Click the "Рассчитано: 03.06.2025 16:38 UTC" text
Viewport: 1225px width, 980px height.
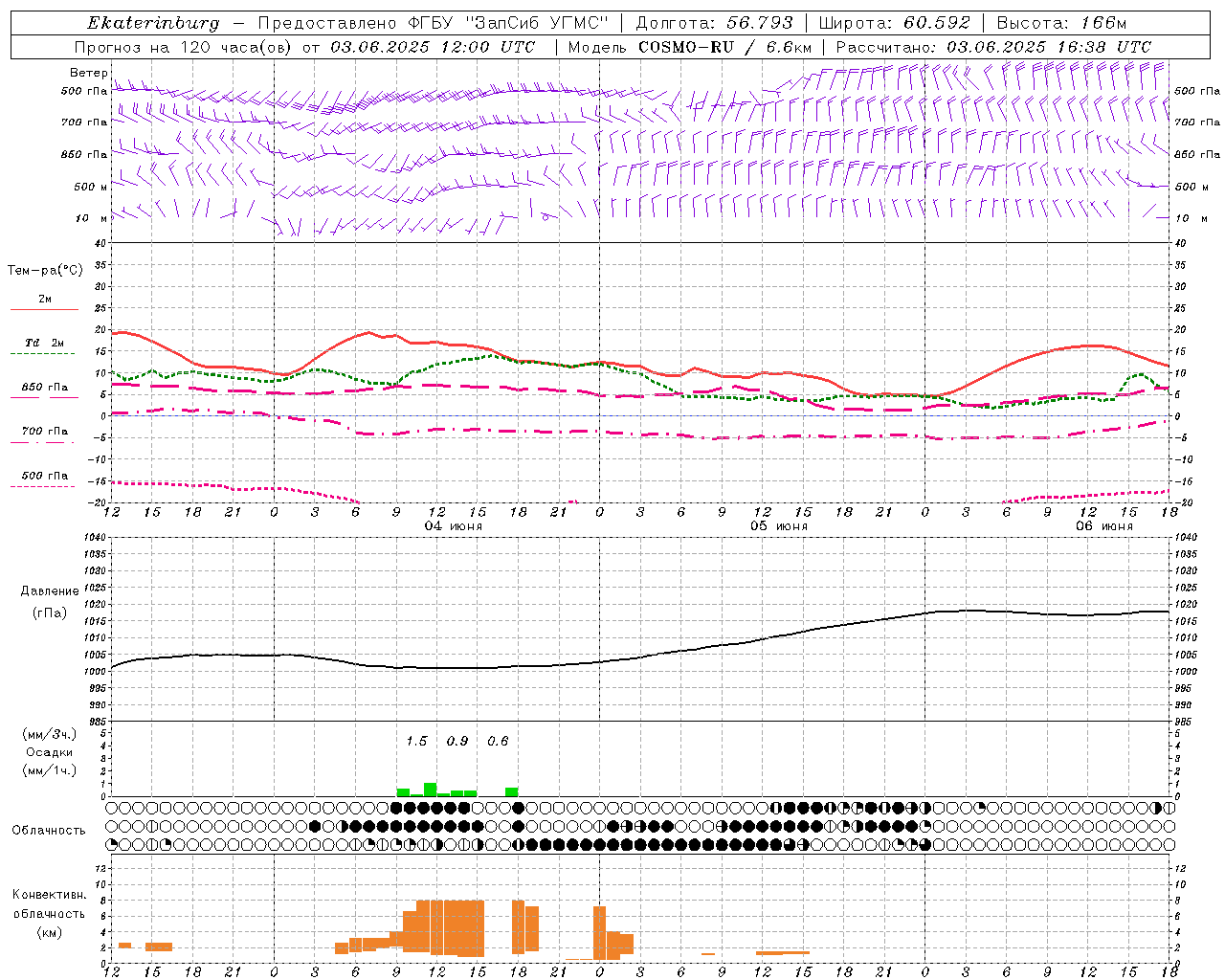coord(993,47)
